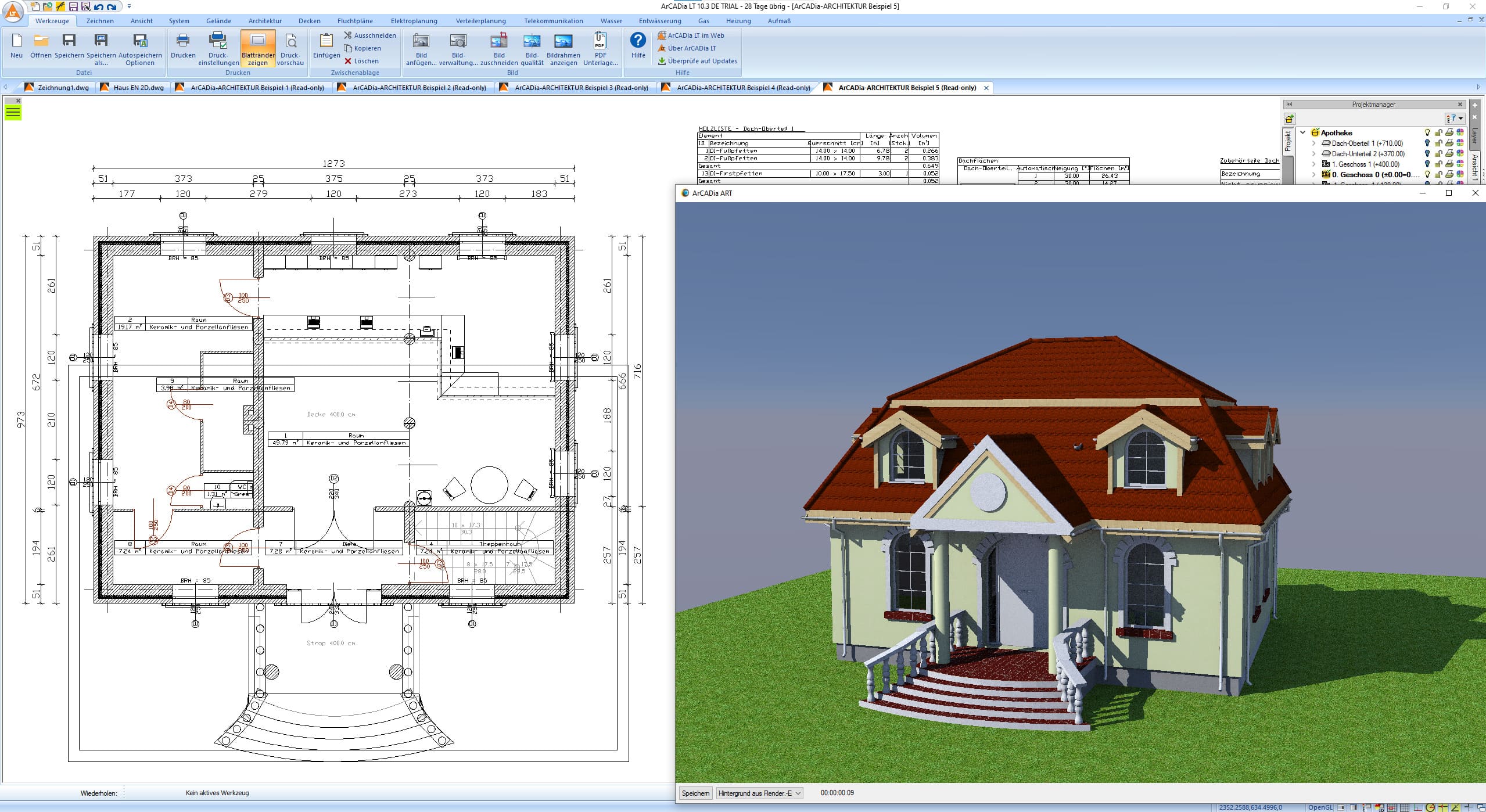Toggle Apotheke visibility light bulb
The image size is (1486, 812).
click(1427, 133)
